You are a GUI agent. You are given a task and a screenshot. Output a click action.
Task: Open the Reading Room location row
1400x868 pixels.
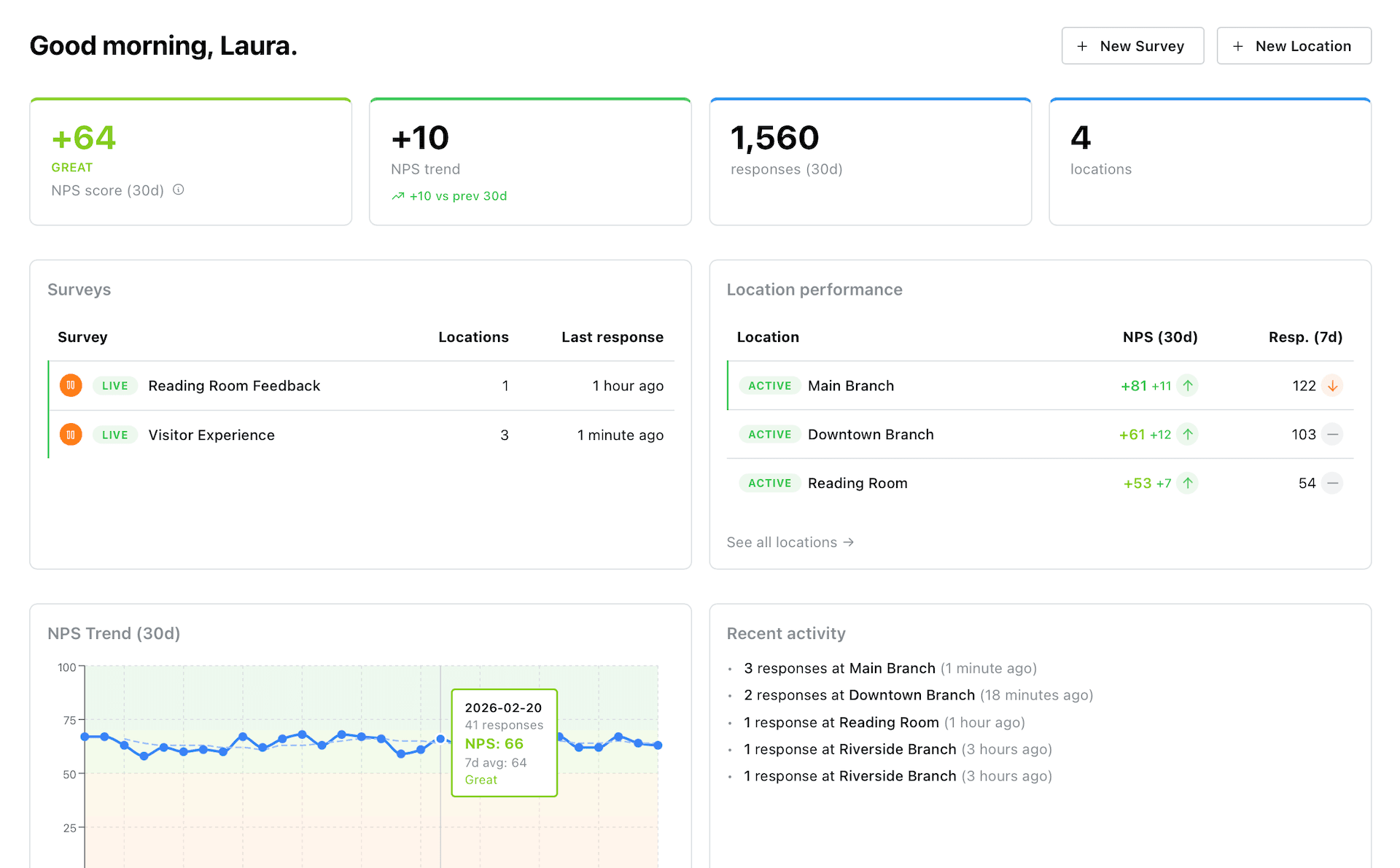tap(1040, 483)
